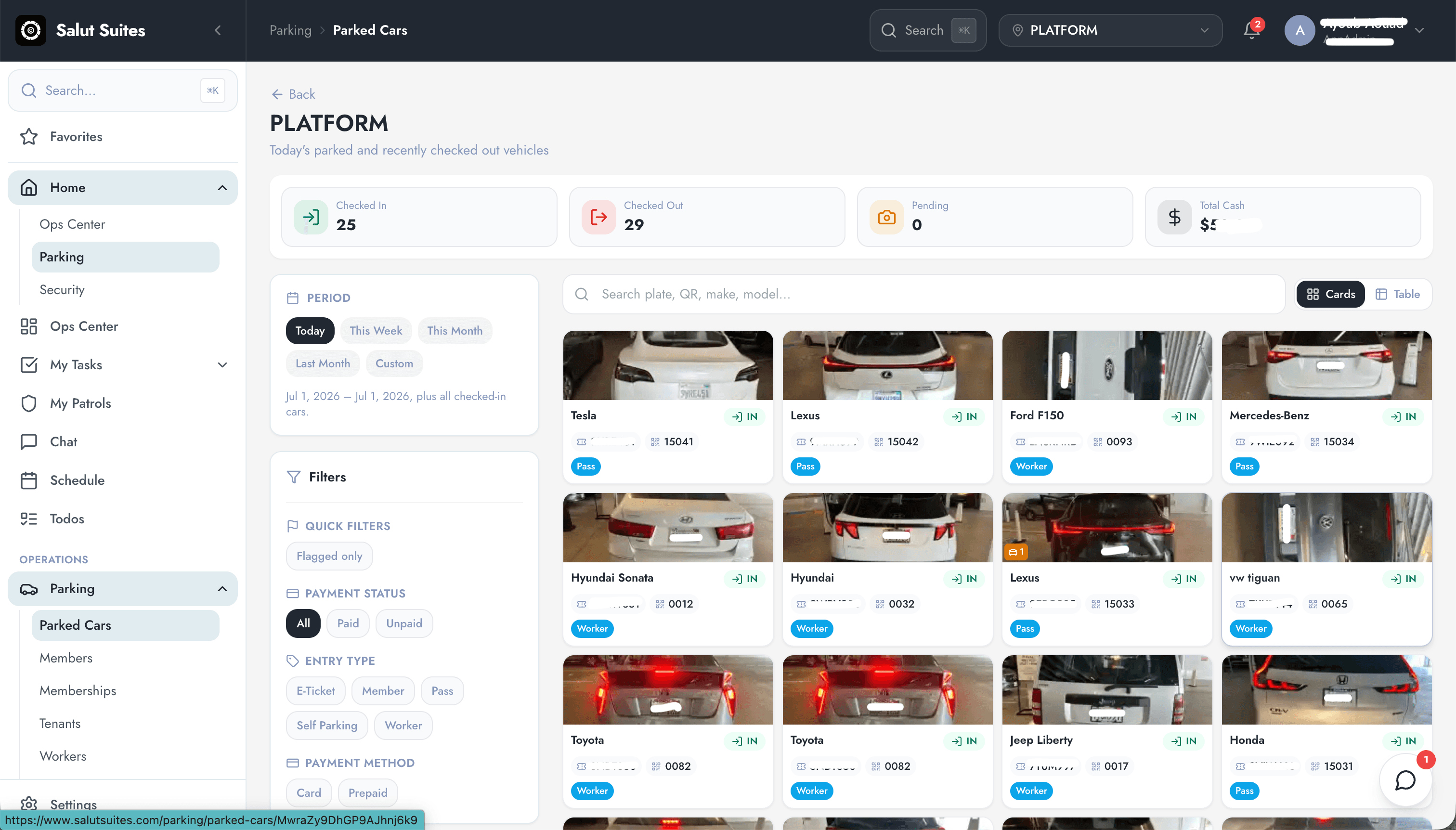Image resolution: width=1456 pixels, height=830 pixels.
Task: Click the Todos list icon
Action: (x=29, y=519)
